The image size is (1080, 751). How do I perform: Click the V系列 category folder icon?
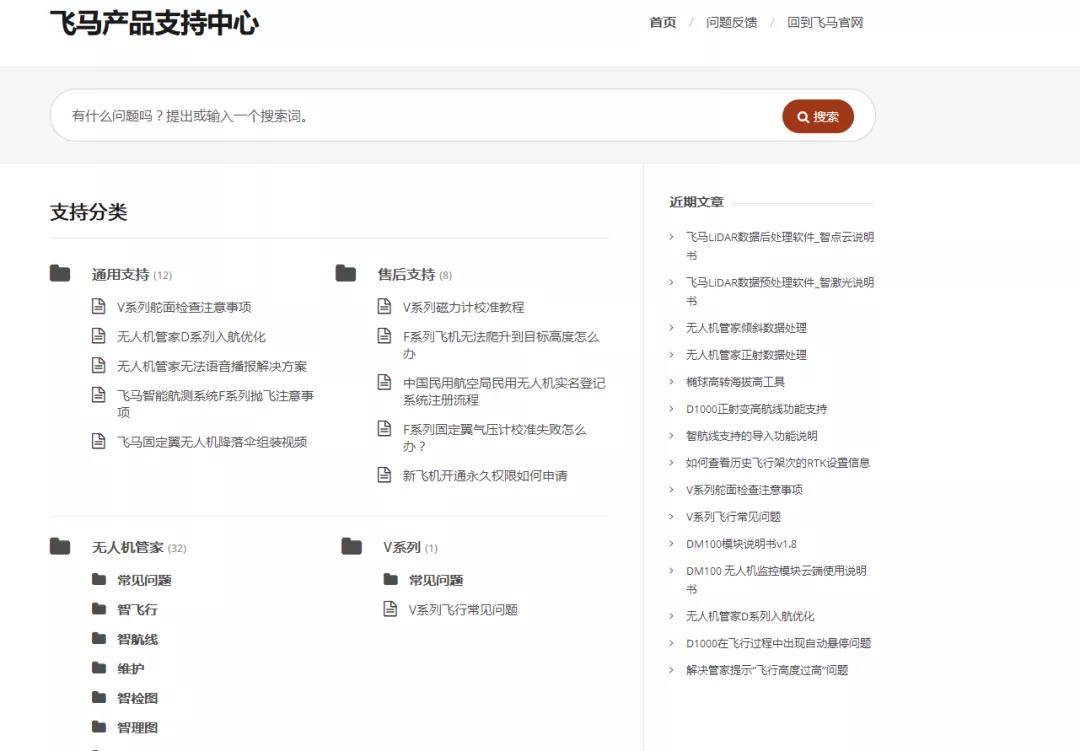351,546
